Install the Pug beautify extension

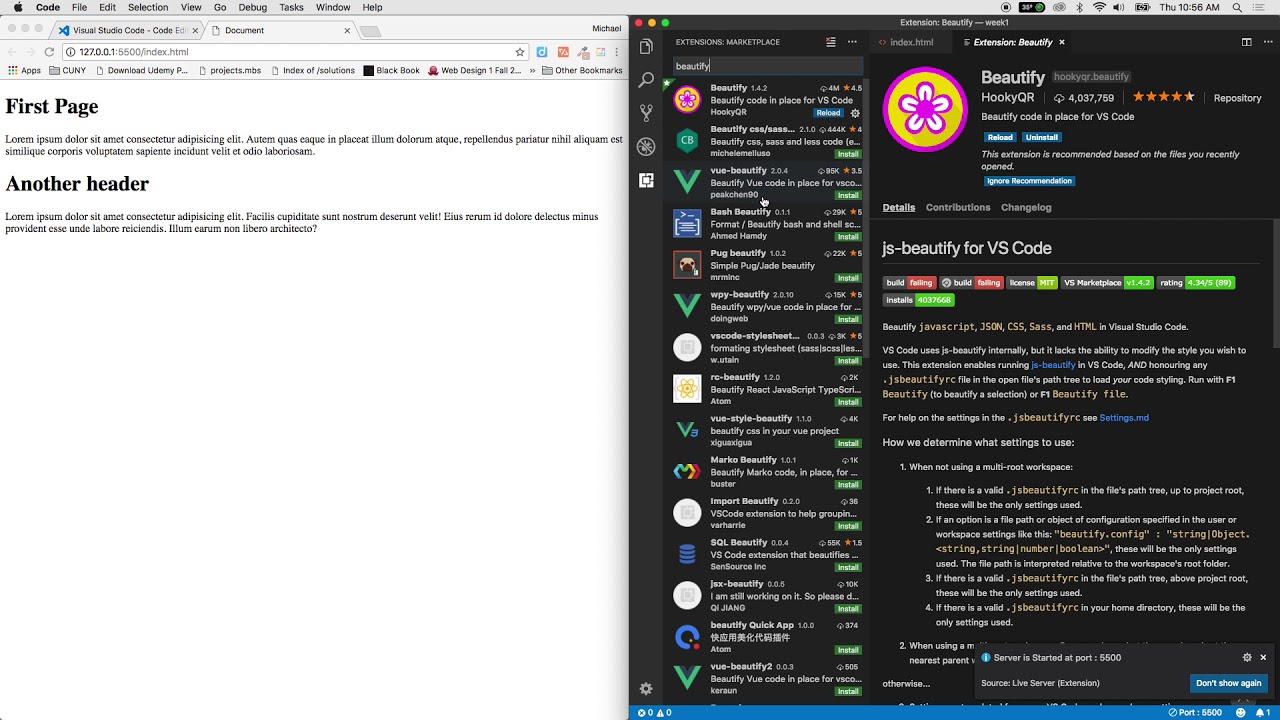point(848,278)
